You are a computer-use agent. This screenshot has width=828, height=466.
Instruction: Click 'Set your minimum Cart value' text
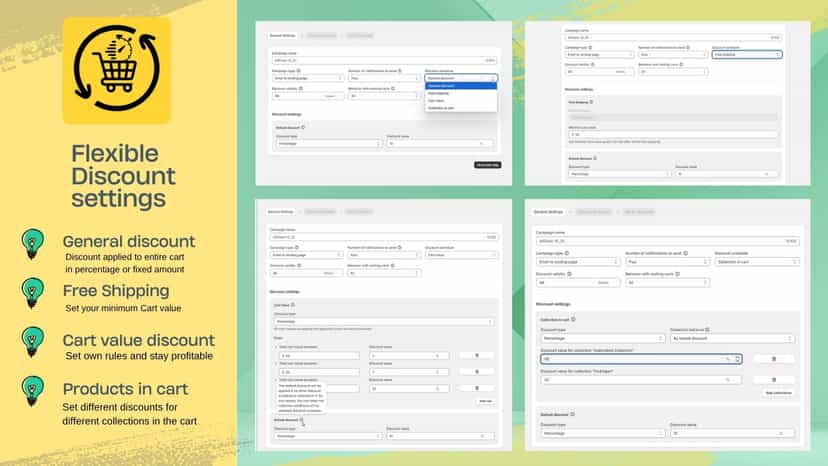click(123, 308)
